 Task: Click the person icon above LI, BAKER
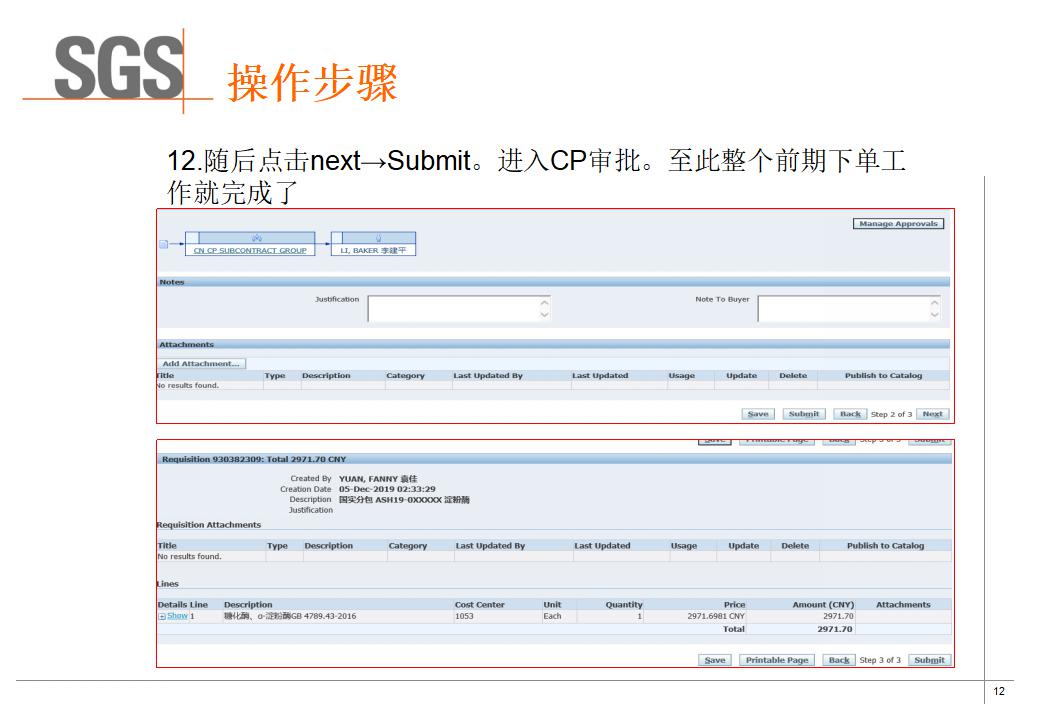click(378, 238)
